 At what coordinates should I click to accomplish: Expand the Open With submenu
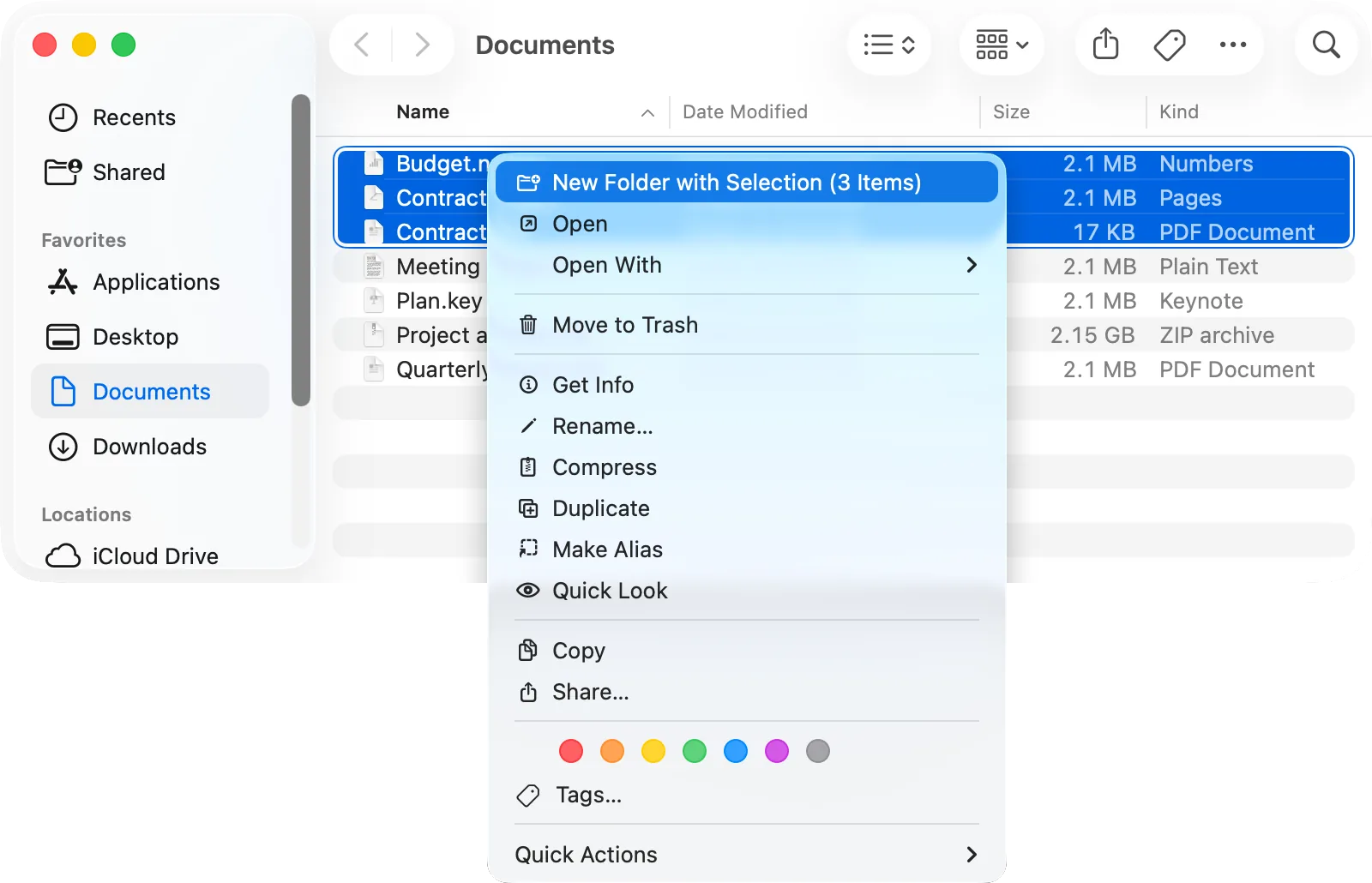[747, 265]
